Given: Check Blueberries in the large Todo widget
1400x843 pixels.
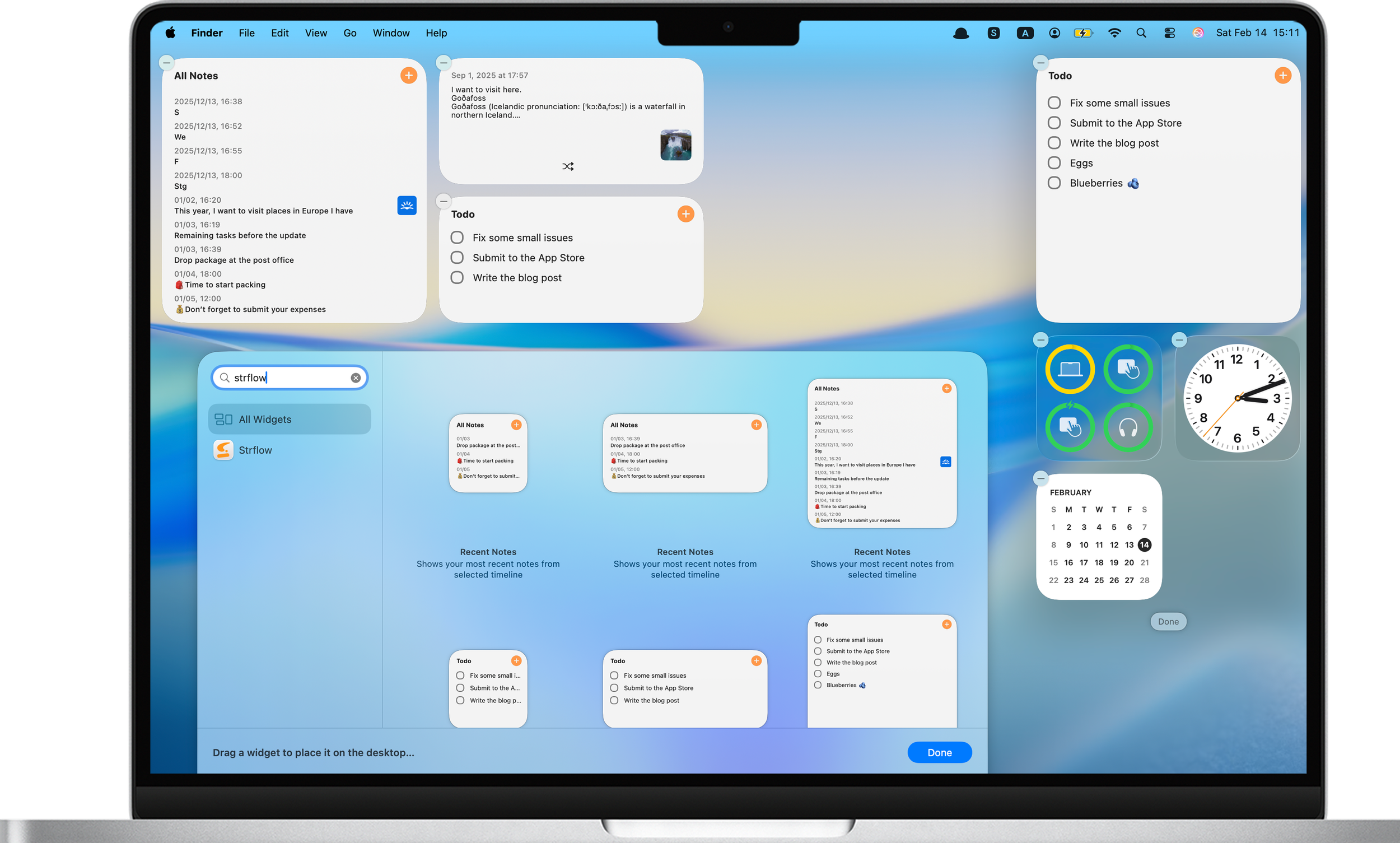Looking at the screenshot, I should pos(1054,183).
